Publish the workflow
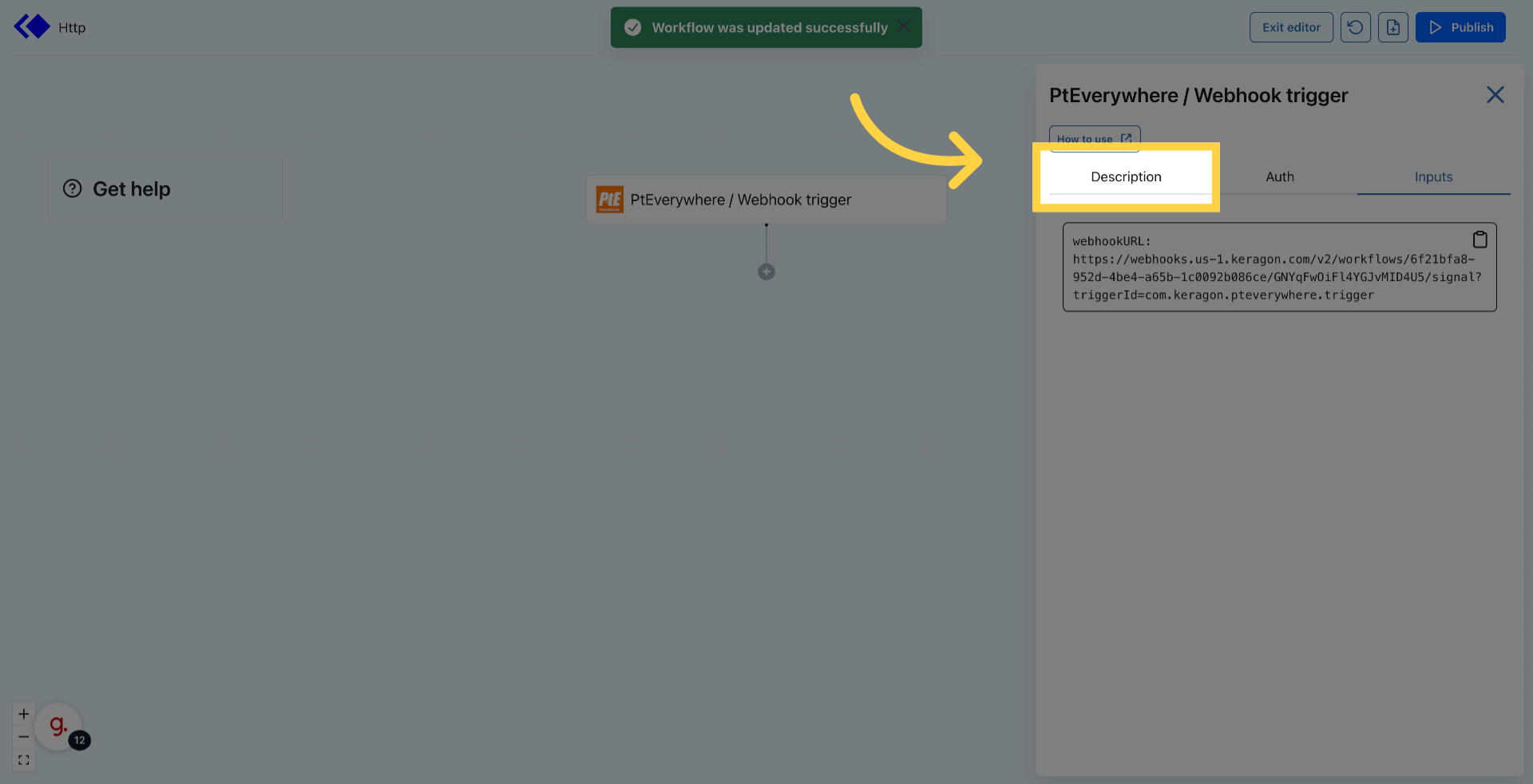The width and height of the screenshot is (1533, 784). point(1460,26)
